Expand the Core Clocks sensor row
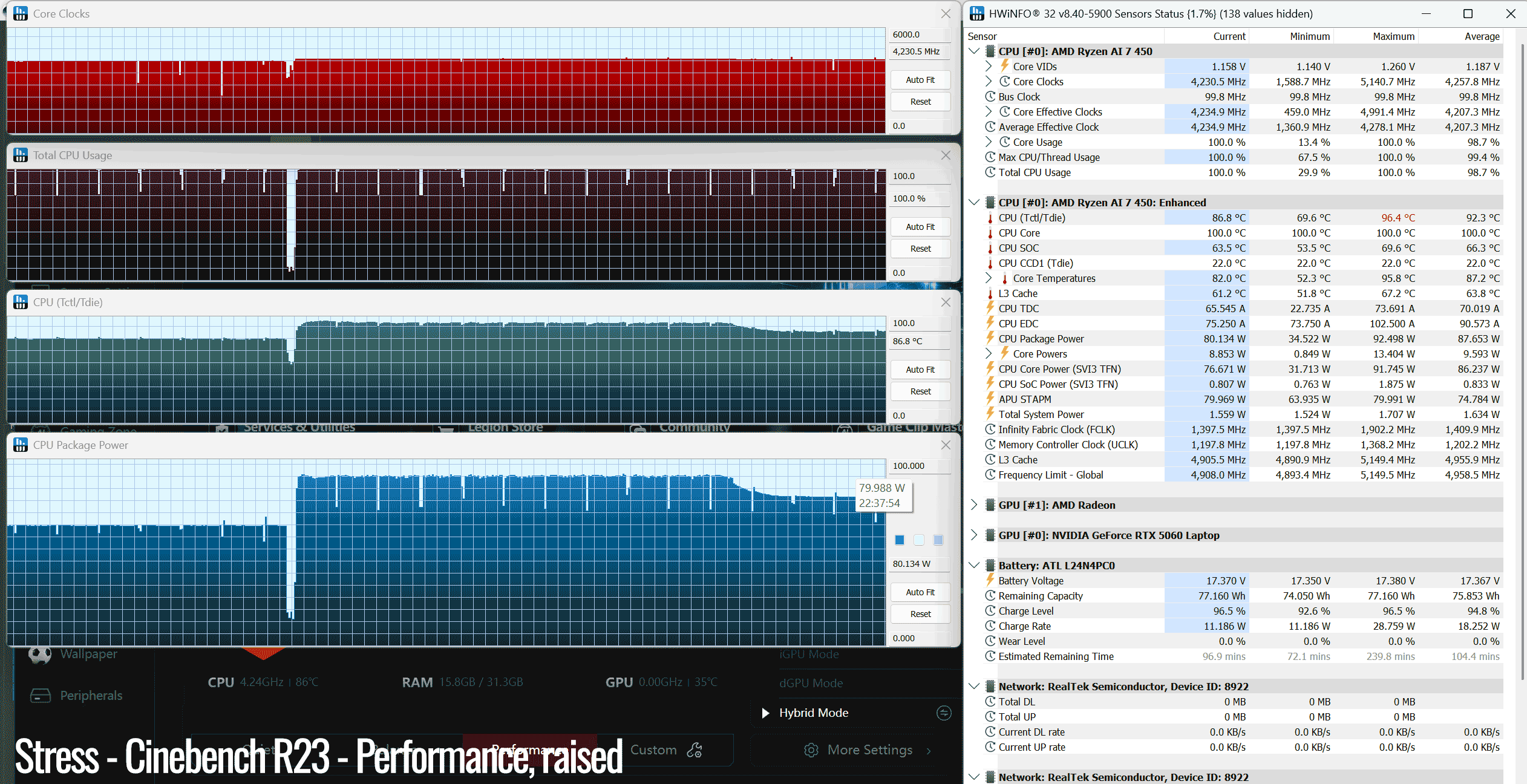Screen dimensions: 1527x784 (989, 82)
